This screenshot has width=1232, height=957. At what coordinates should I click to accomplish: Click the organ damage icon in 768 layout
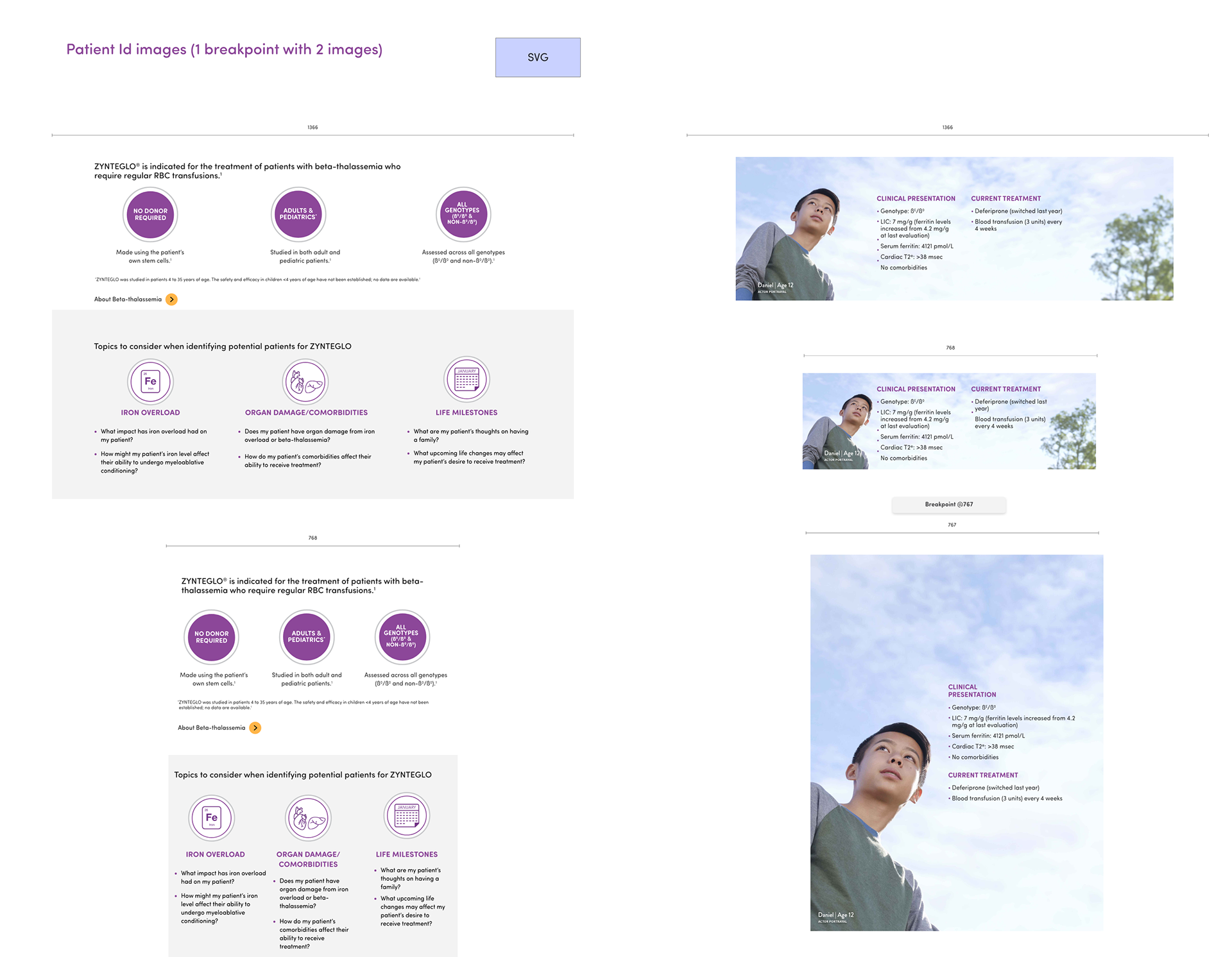(308, 818)
